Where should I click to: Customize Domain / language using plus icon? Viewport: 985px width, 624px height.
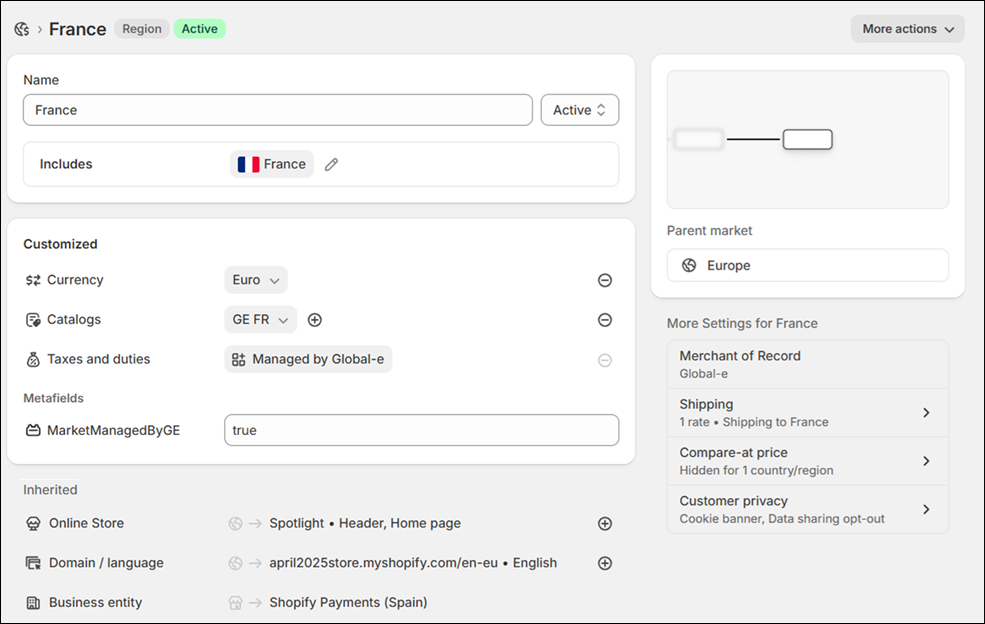(x=605, y=563)
